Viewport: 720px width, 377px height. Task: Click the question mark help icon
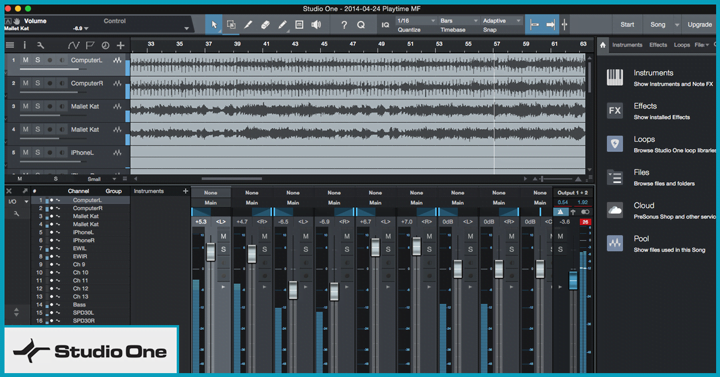tap(344, 25)
